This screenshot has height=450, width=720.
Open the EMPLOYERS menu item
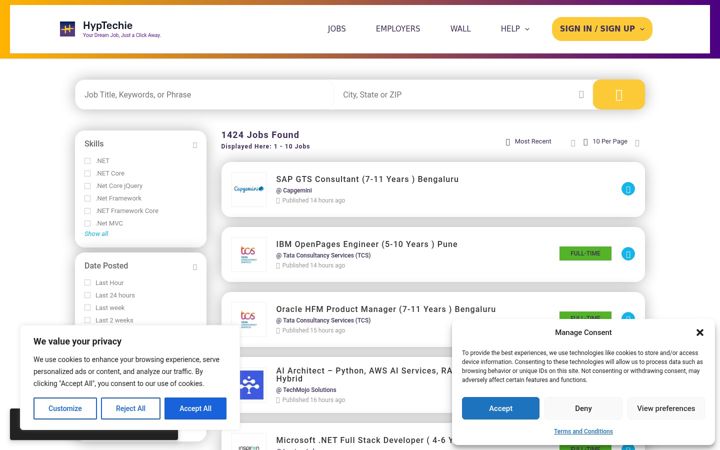point(398,29)
